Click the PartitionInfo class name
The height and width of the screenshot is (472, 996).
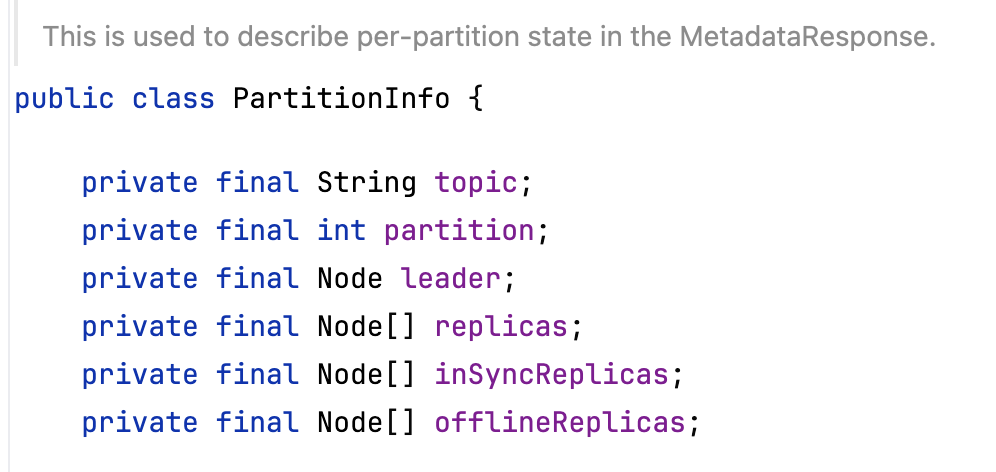coord(341,99)
